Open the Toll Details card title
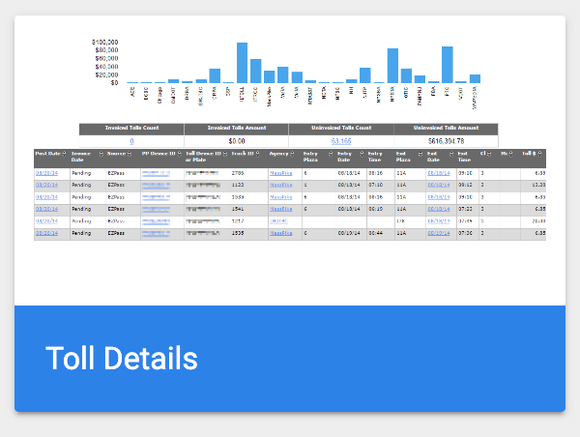580x437 pixels. 122,358
